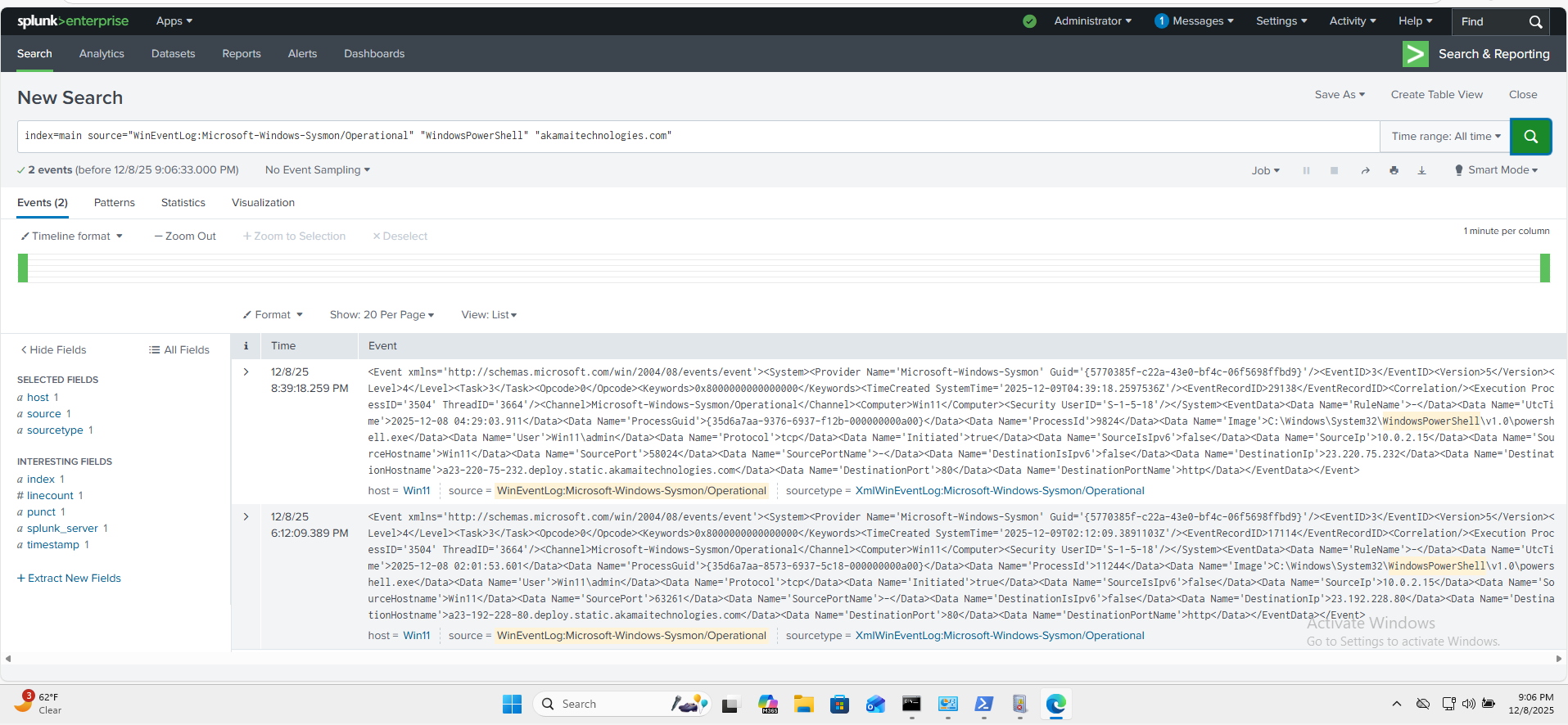Screen dimensions: 1568x725
Task: Open the Time range All time picker
Action: pos(1446,137)
